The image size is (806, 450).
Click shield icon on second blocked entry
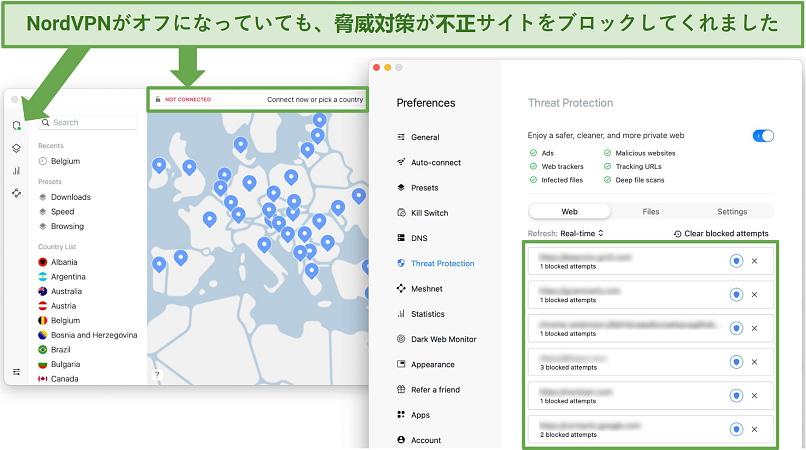coord(736,295)
